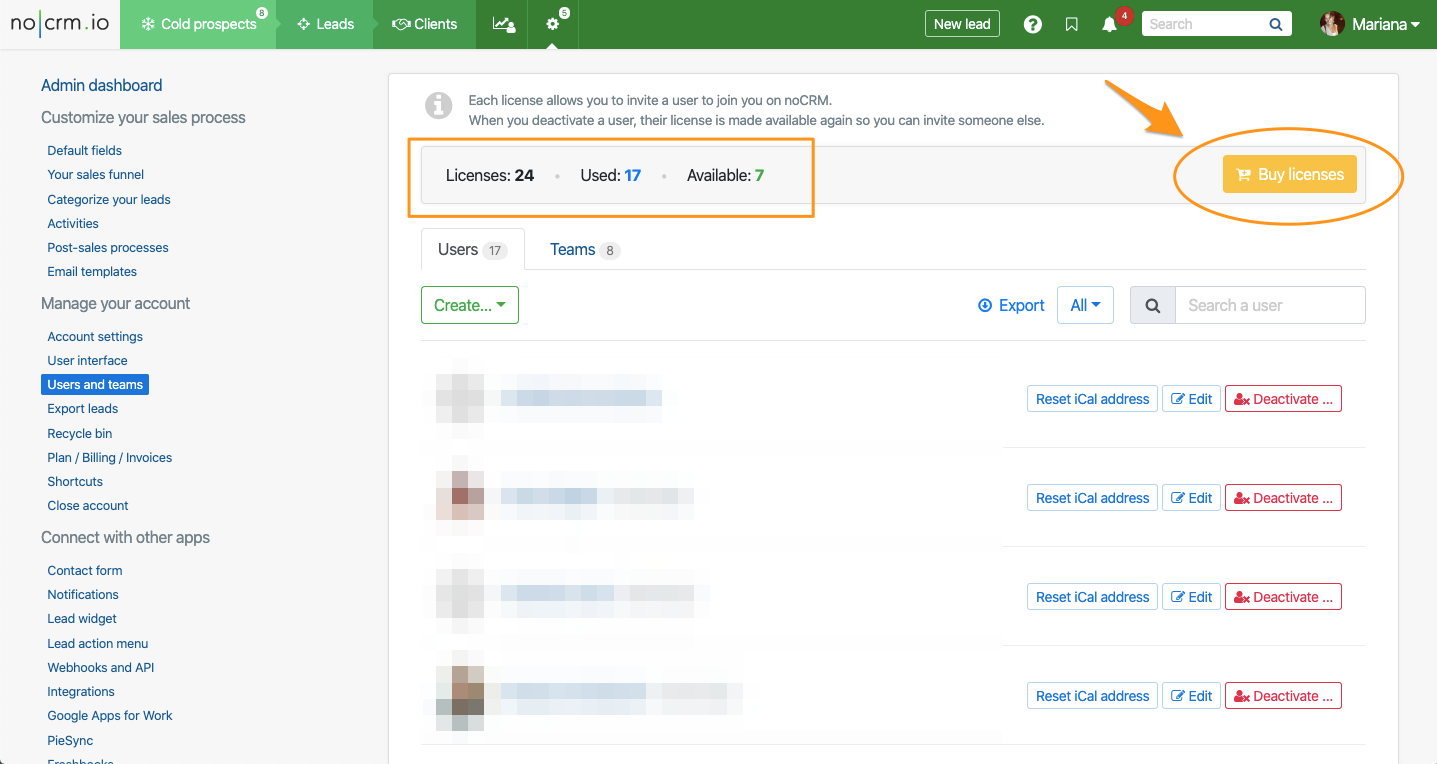
Task: Click the bookmark icon in top bar
Action: click(1071, 24)
